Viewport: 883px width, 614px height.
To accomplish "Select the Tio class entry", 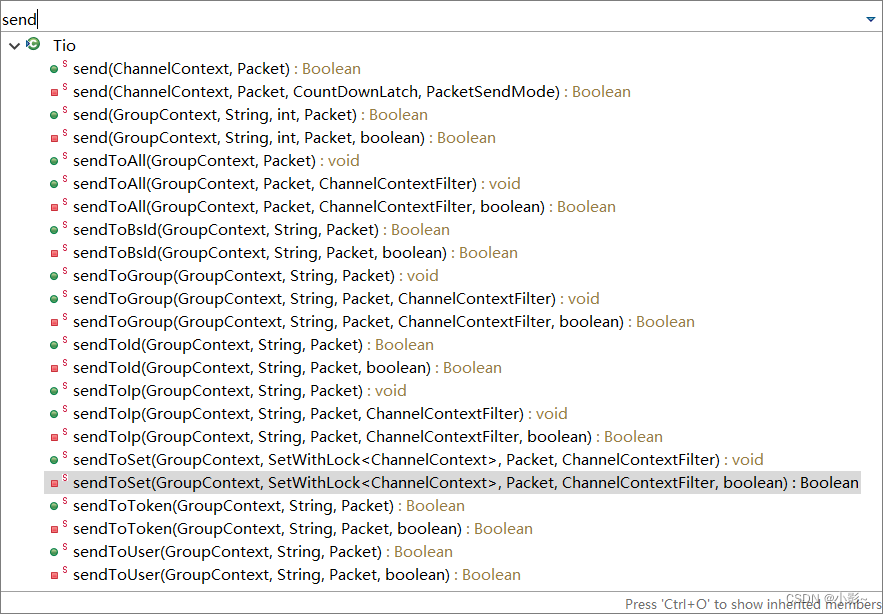I will tap(64, 46).
